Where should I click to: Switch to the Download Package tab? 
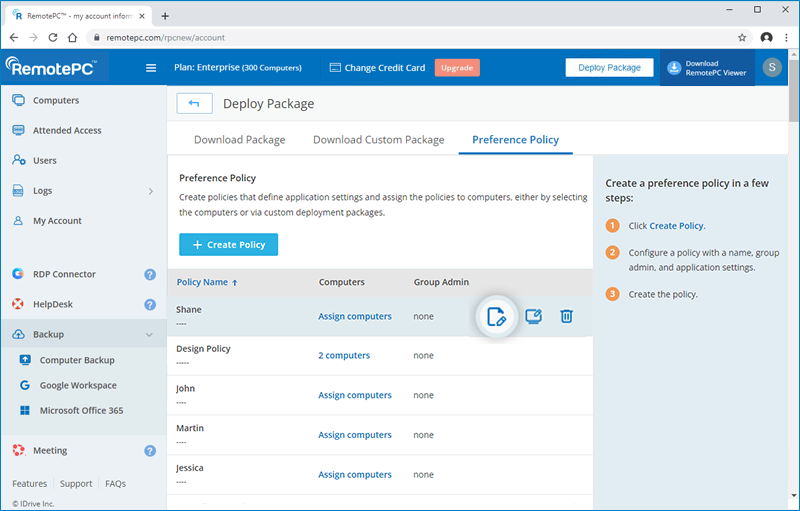click(239, 140)
